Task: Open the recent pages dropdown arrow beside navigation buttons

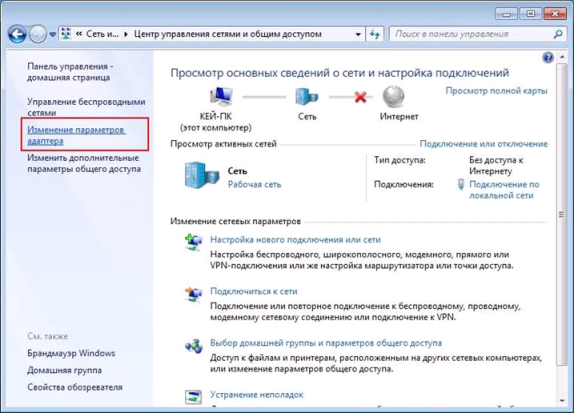Action: [x=53, y=34]
